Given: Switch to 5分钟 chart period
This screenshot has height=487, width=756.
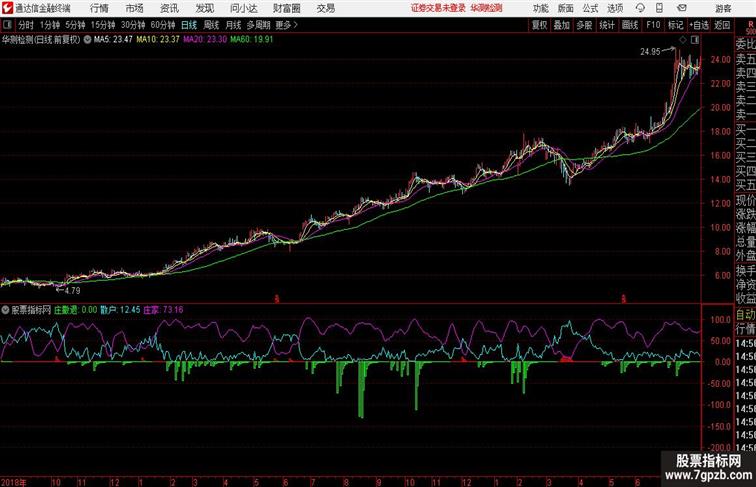Looking at the screenshot, I should (x=75, y=25).
